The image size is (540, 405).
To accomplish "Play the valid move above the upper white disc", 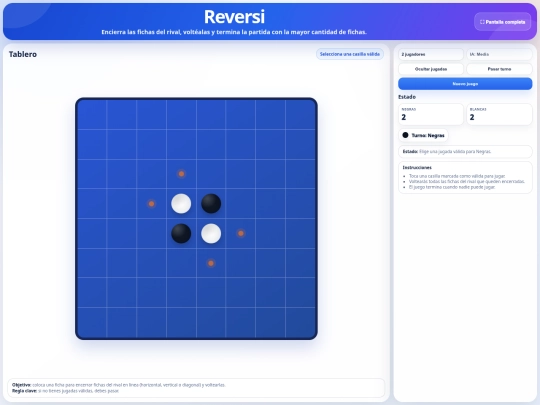I will (x=181, y=174).
